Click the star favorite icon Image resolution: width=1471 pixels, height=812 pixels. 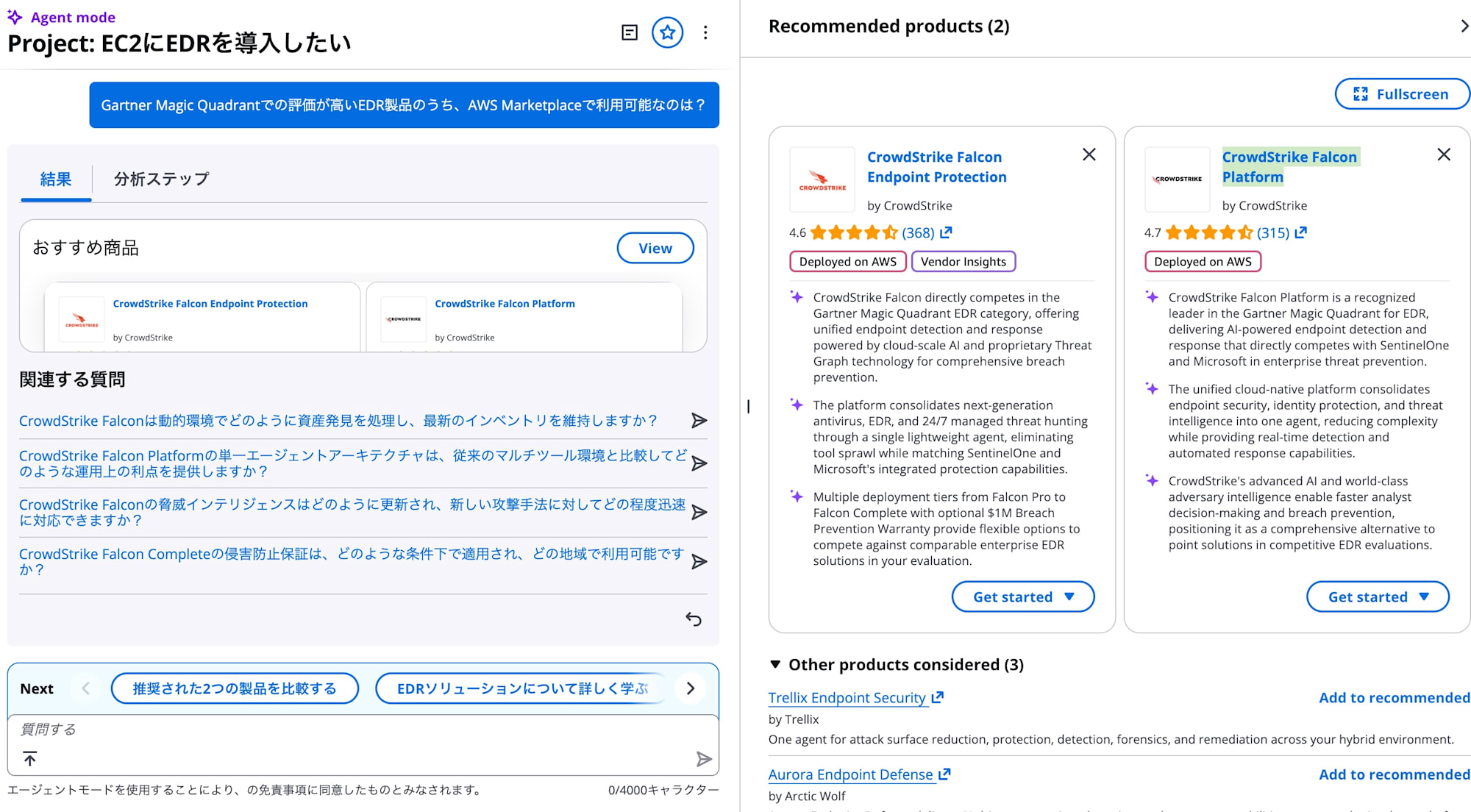pos(667,32)
